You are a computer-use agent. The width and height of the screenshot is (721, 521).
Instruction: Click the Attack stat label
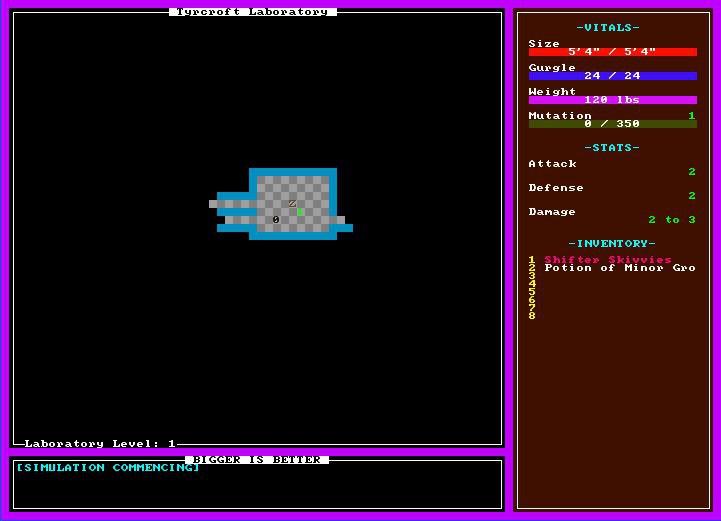click(x=552, y=164)
